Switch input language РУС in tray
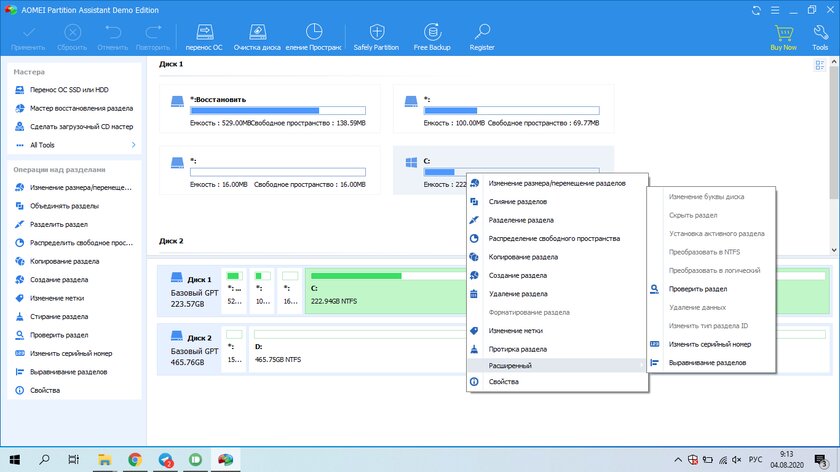The height and width of the screenshot is (472, 840). (x=755, y=460)
